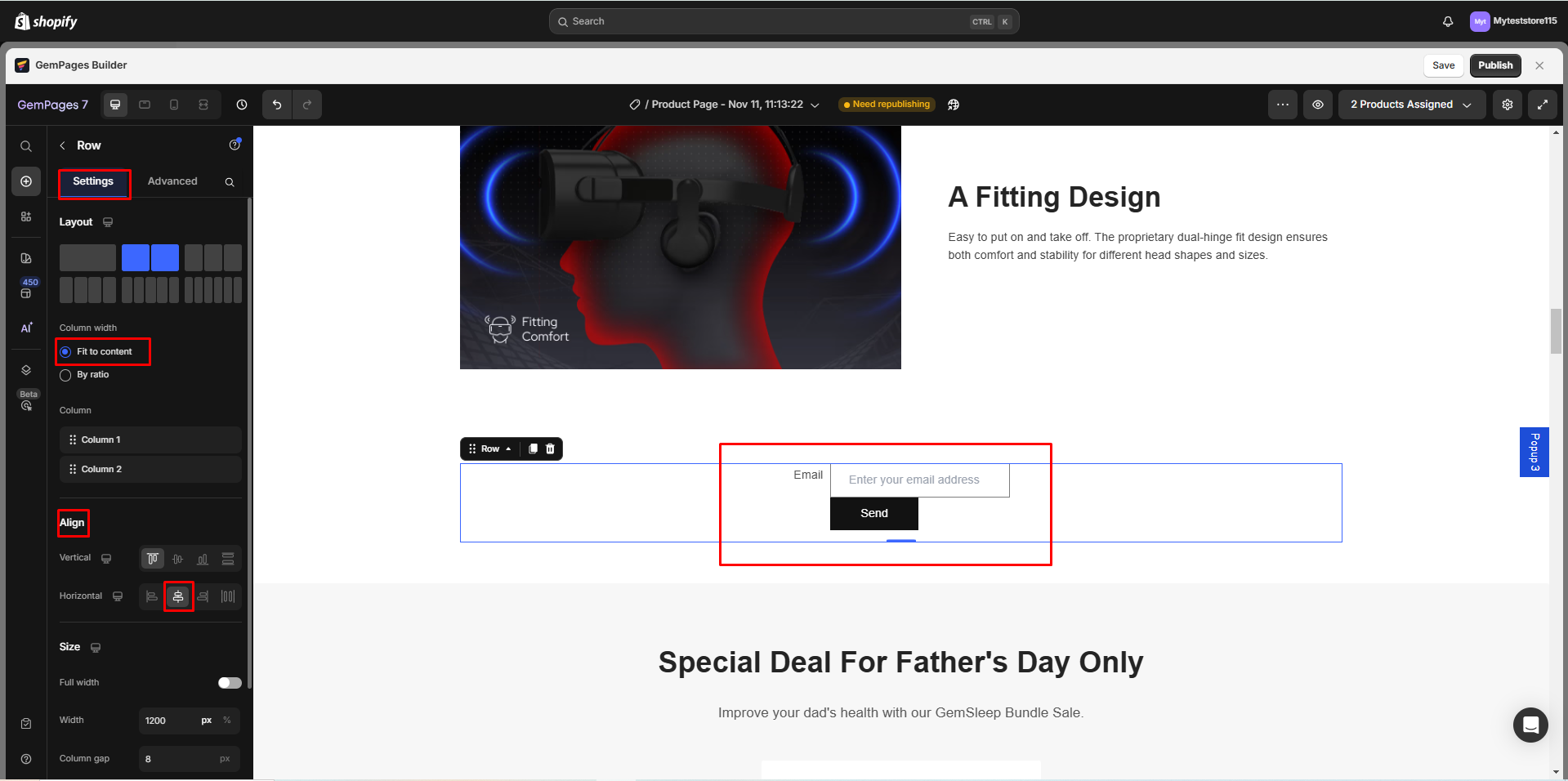Select the By ratio column width option
Image resolution: width=1568 pixels, height=781 pixels.
65,375
